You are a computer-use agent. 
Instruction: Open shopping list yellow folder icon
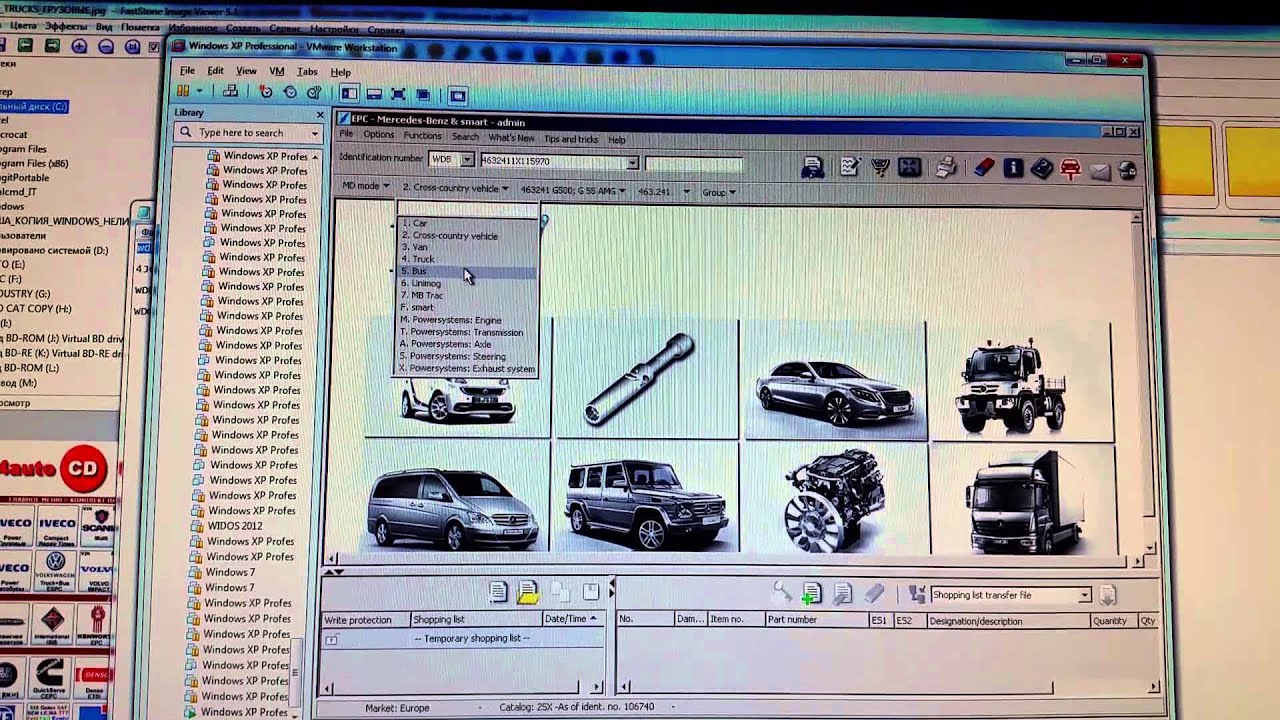pyautogui.click(x=528, y=593)
